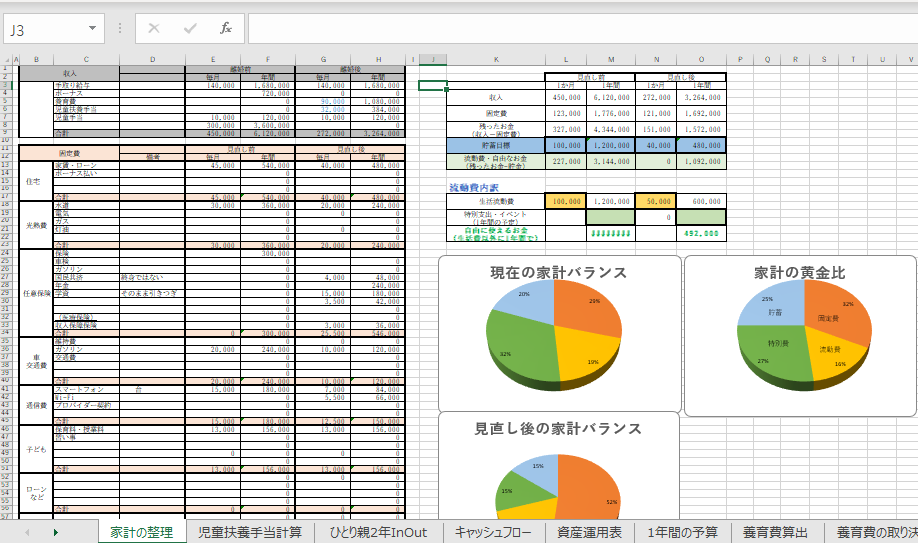This screenshot has width=918, height=543.
Task: Select column O header
Action: [x=701, y=60]
